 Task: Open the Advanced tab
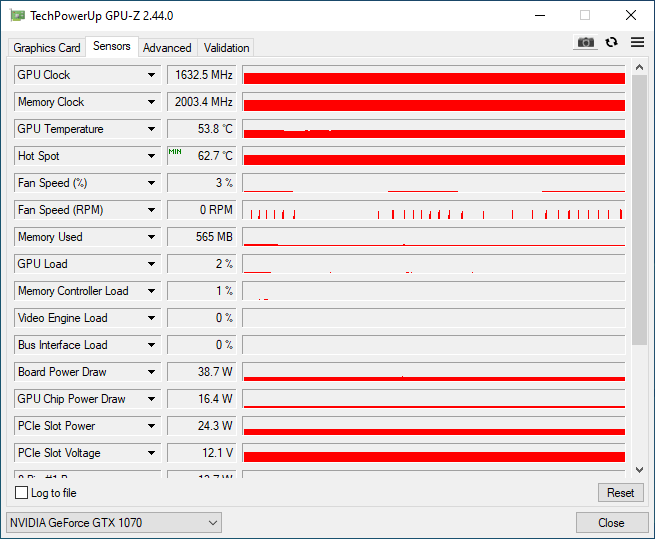(x=167, y=48)
